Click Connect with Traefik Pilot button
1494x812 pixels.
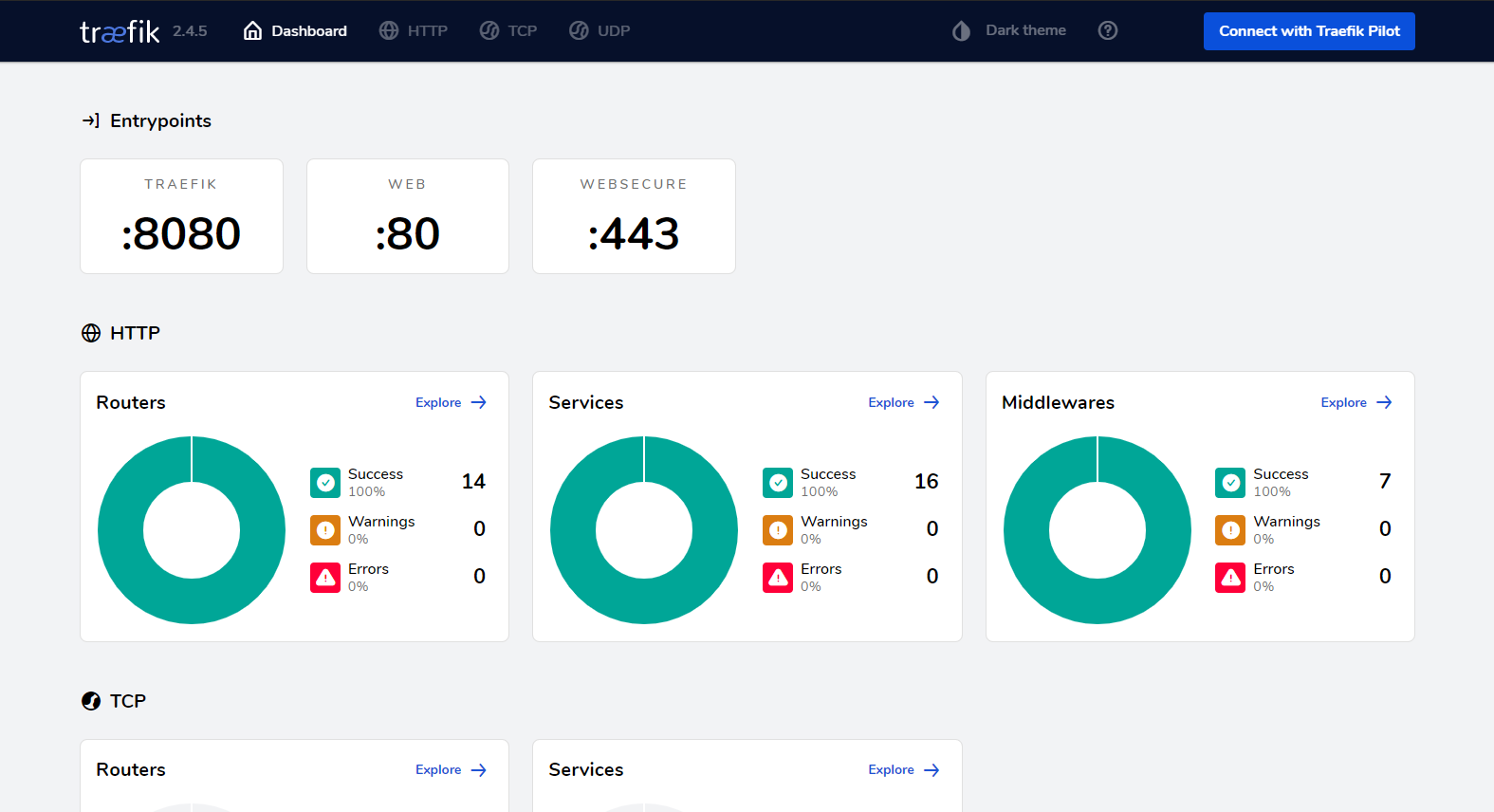coord(1309,31)
